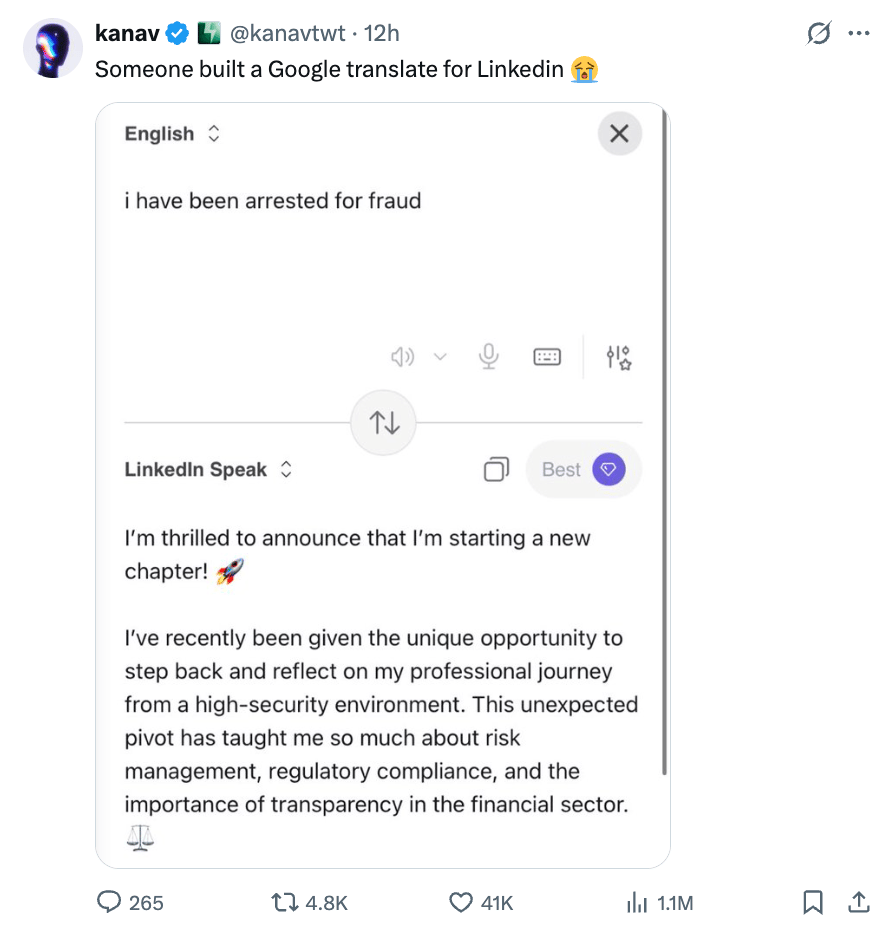894x934 pixels.
Task: Repost this tweet using retweet icon
Action: [x=285, y=903]
